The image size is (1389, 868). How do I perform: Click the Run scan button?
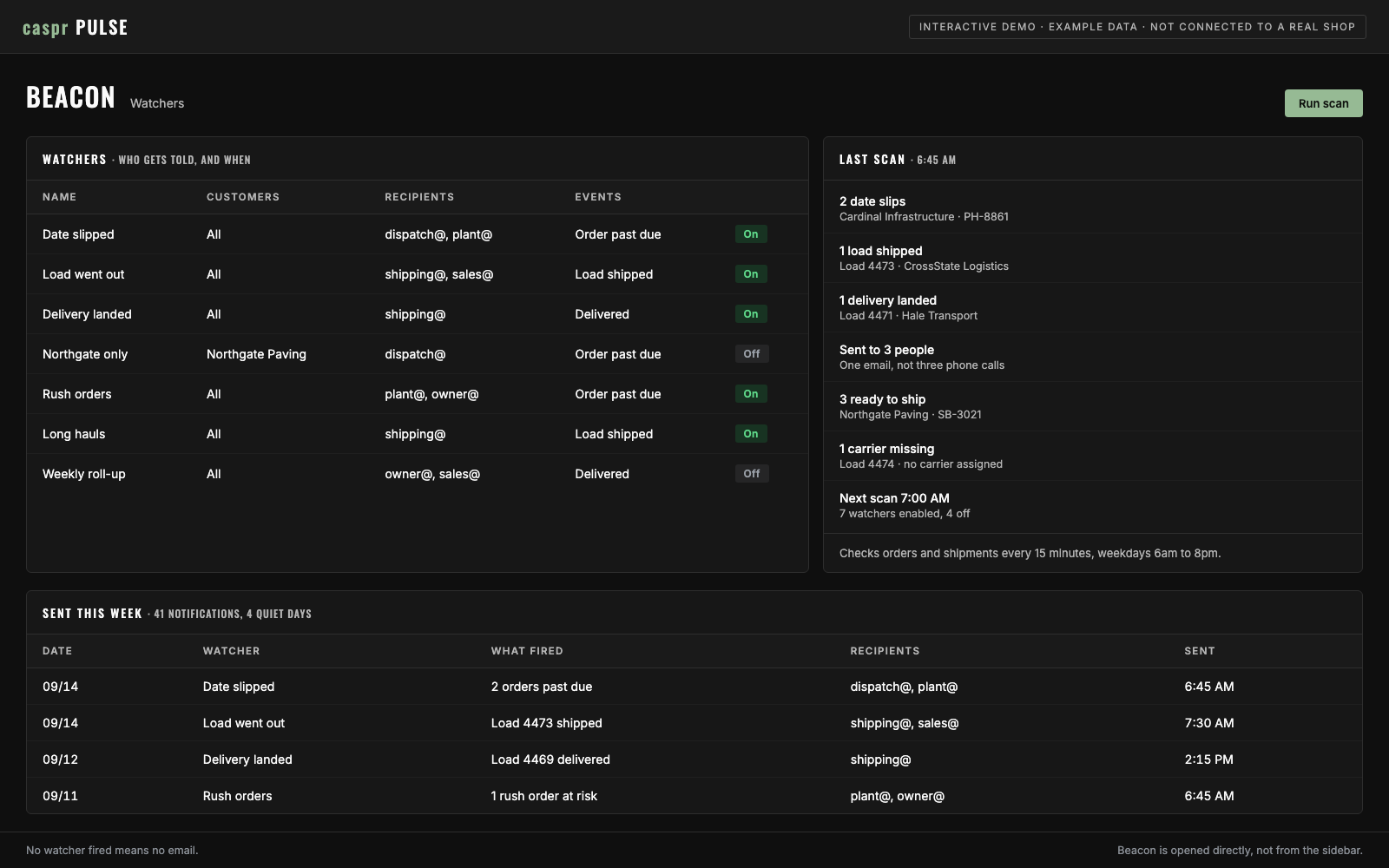click(x=1323, y=103)
